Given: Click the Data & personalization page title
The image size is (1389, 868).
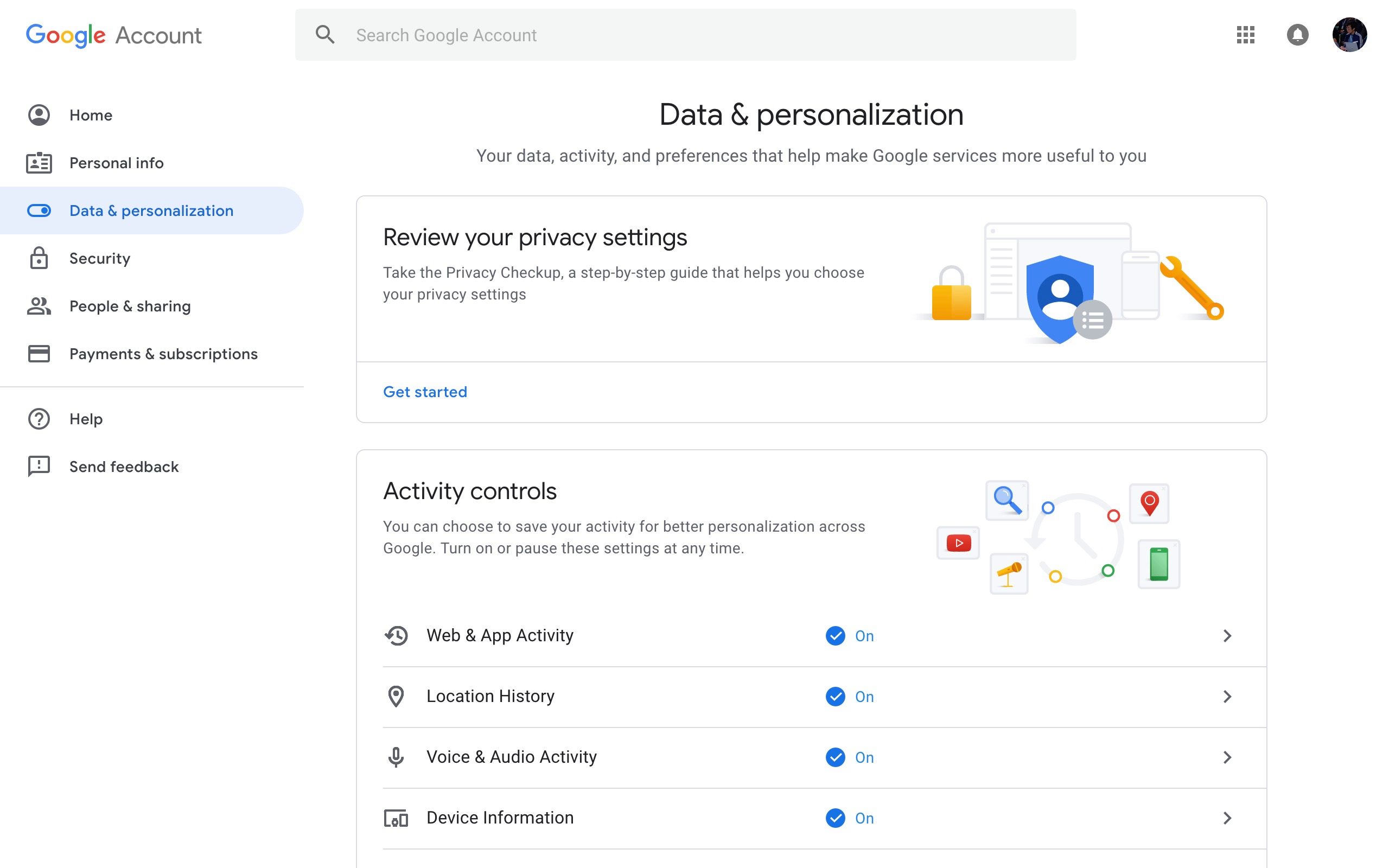Looking at the screenshot, I should 811,114.
